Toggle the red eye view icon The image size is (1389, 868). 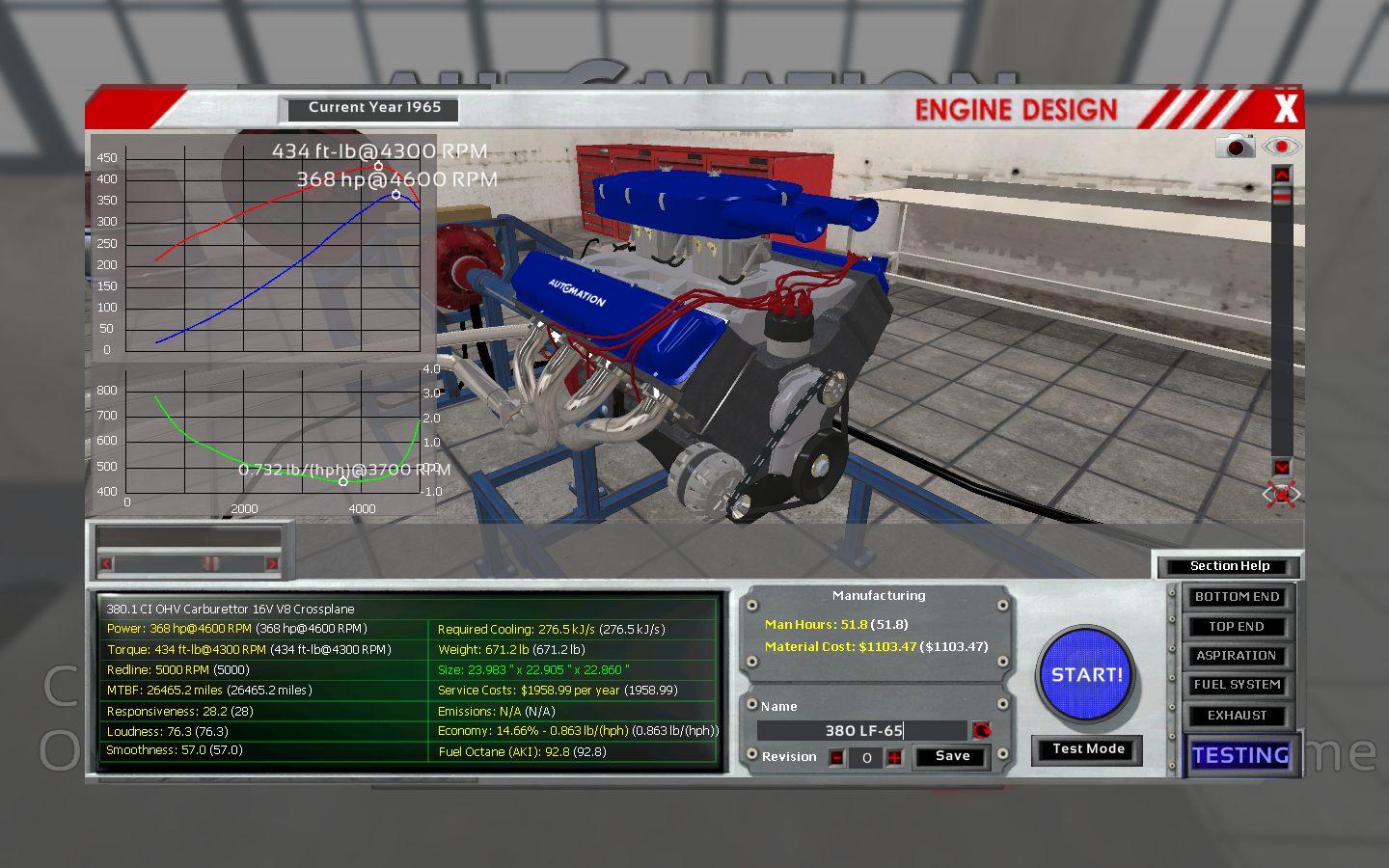pos(1282,147)
